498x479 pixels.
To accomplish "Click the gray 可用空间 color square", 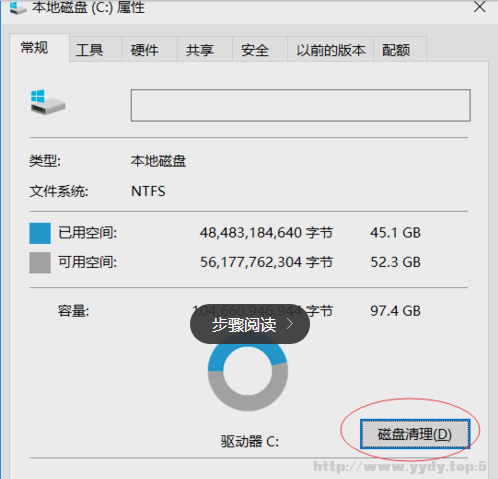I will (x=40, y=263).
